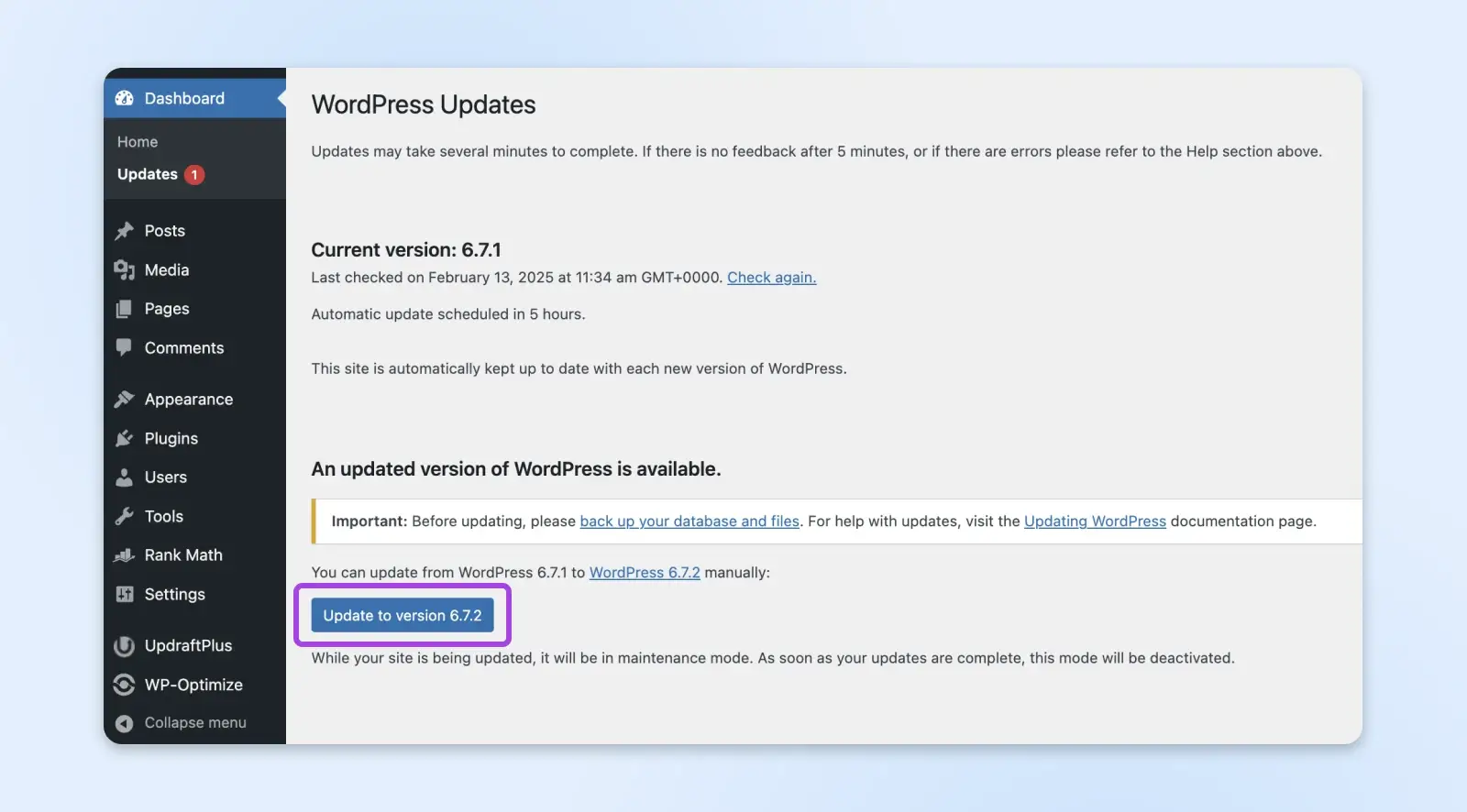Viewport: 1467px width, 812px height.
Task: Click the Comments speech bubble icon
Action: [x=125, y=348]
